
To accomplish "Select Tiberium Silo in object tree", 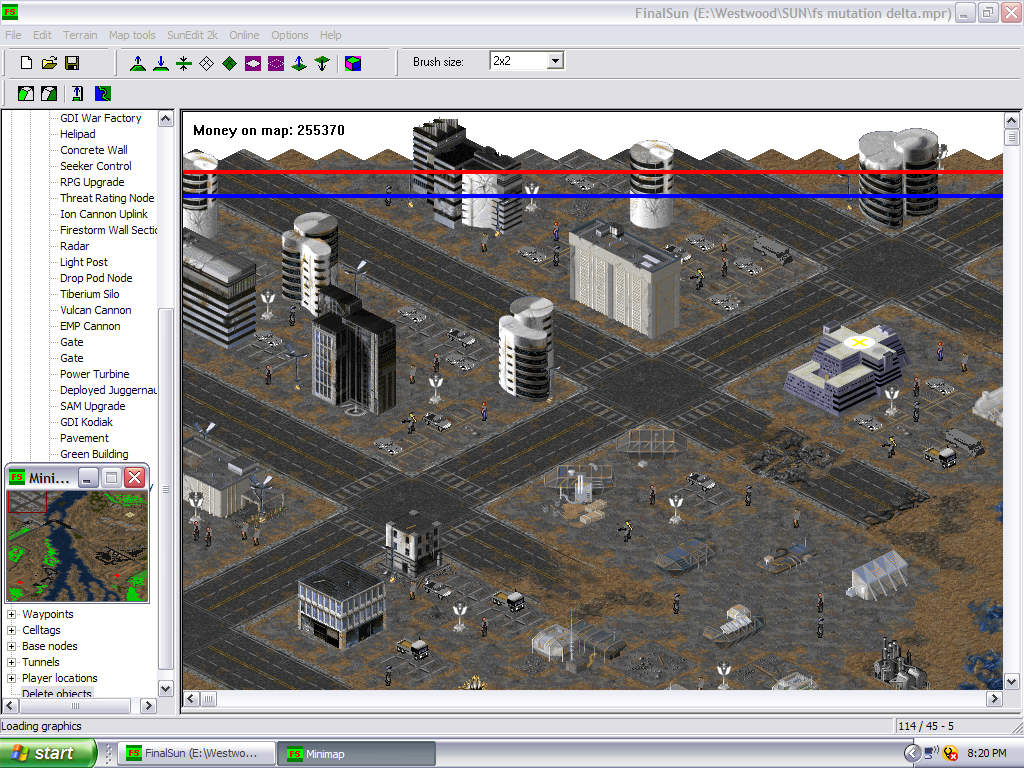I will pos(89,294).
